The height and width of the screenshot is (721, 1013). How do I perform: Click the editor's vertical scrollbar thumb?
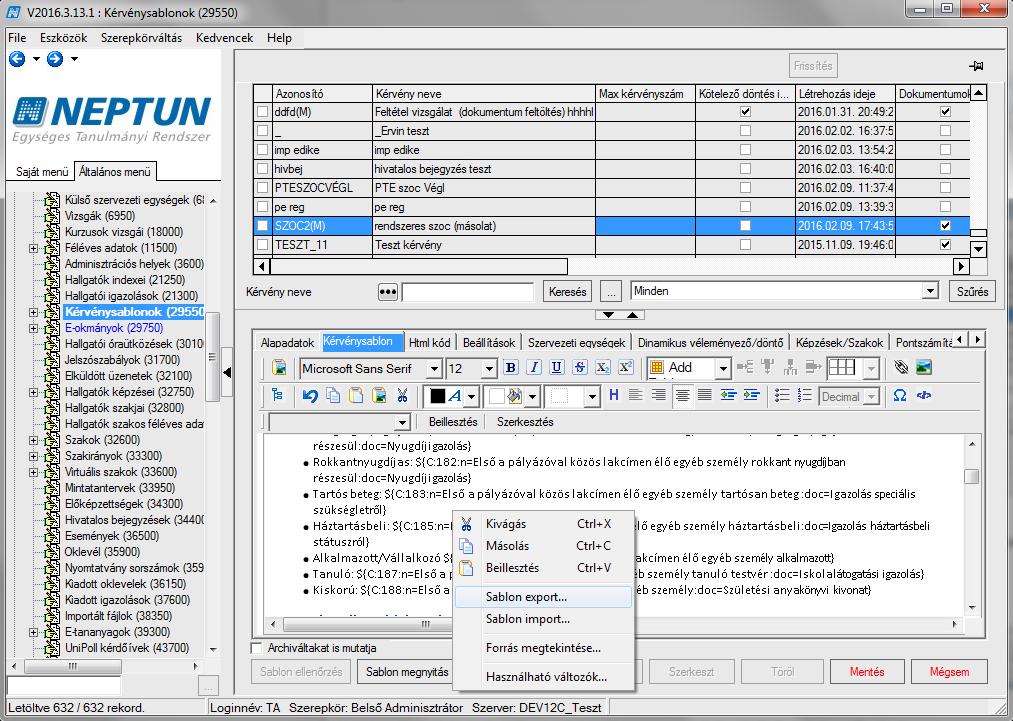pyautogui.click(x=971, y=477)
